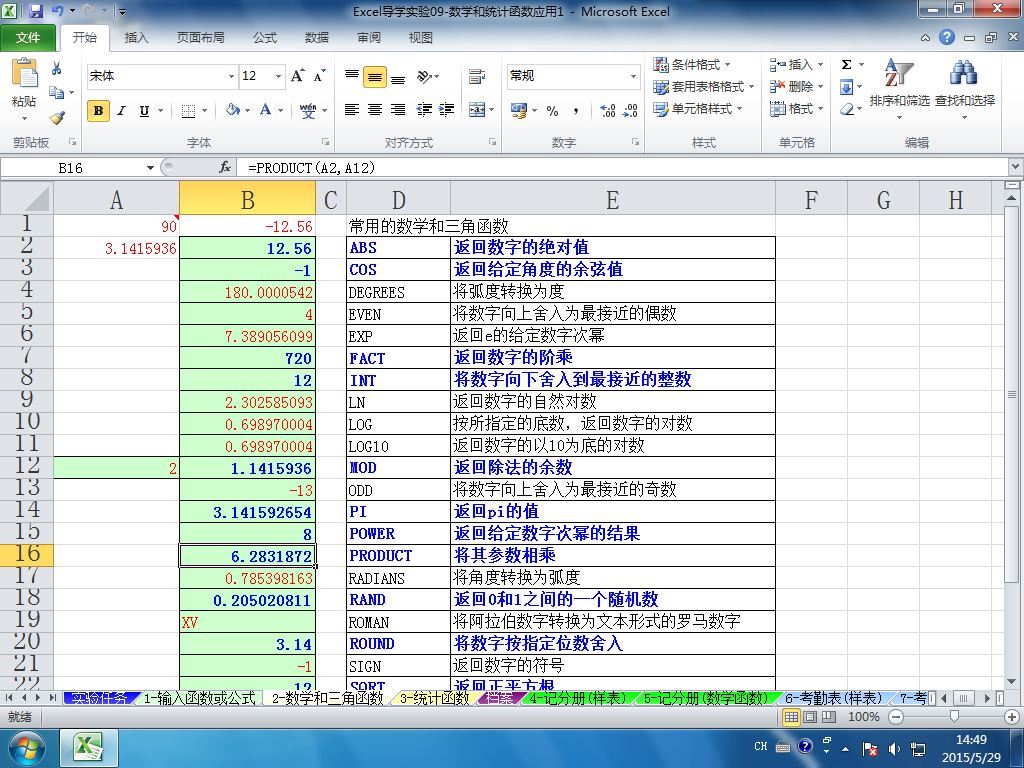
Task: Toggle Bold formatting off
Action: (98, 111)
